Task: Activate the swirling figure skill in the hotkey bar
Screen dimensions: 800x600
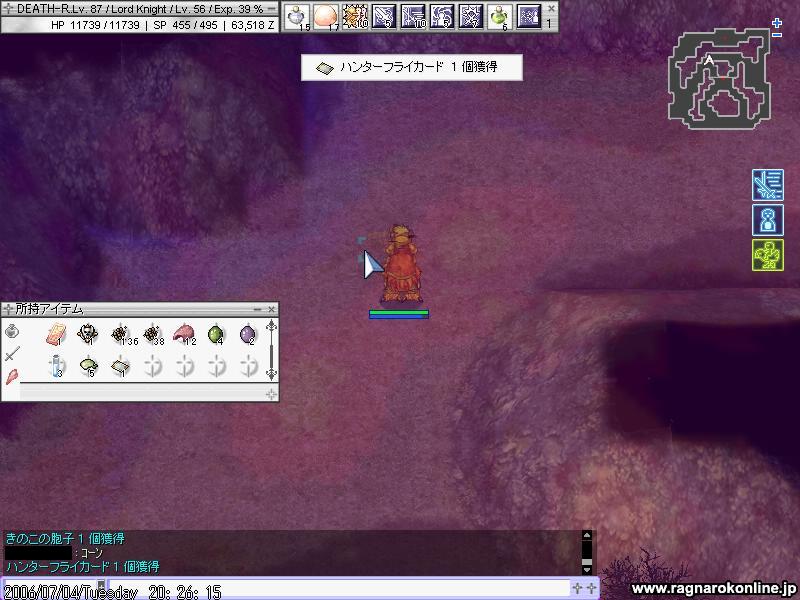Action: click(442, 16)
